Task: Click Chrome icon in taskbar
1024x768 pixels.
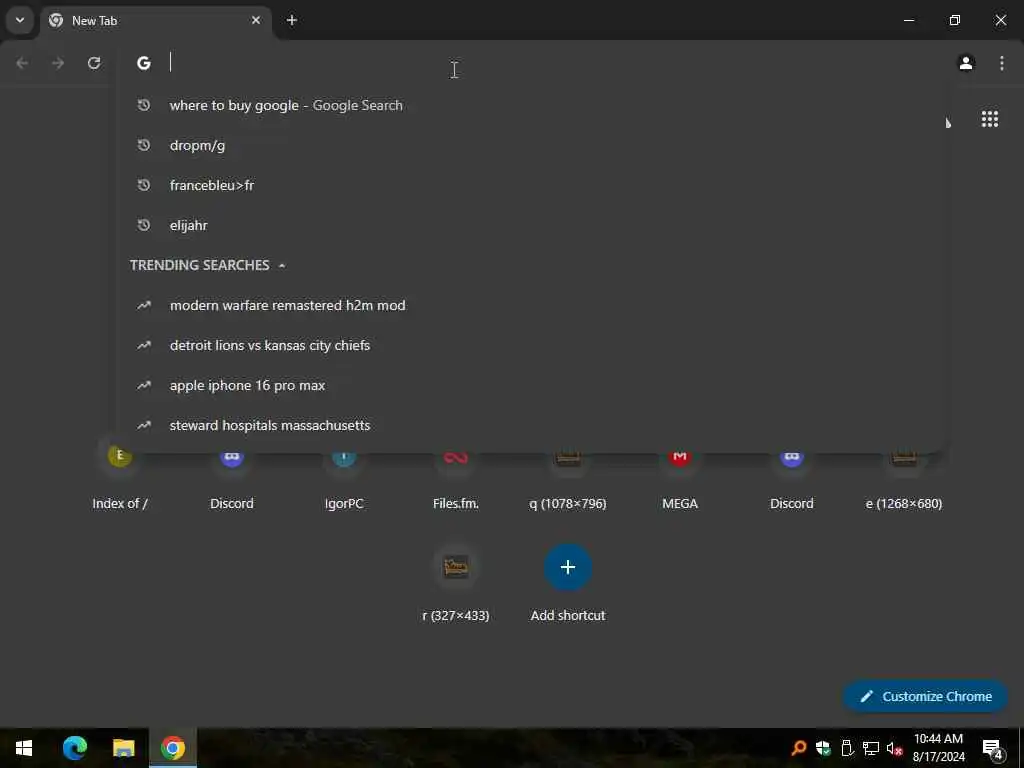Action: click(172, 748)
